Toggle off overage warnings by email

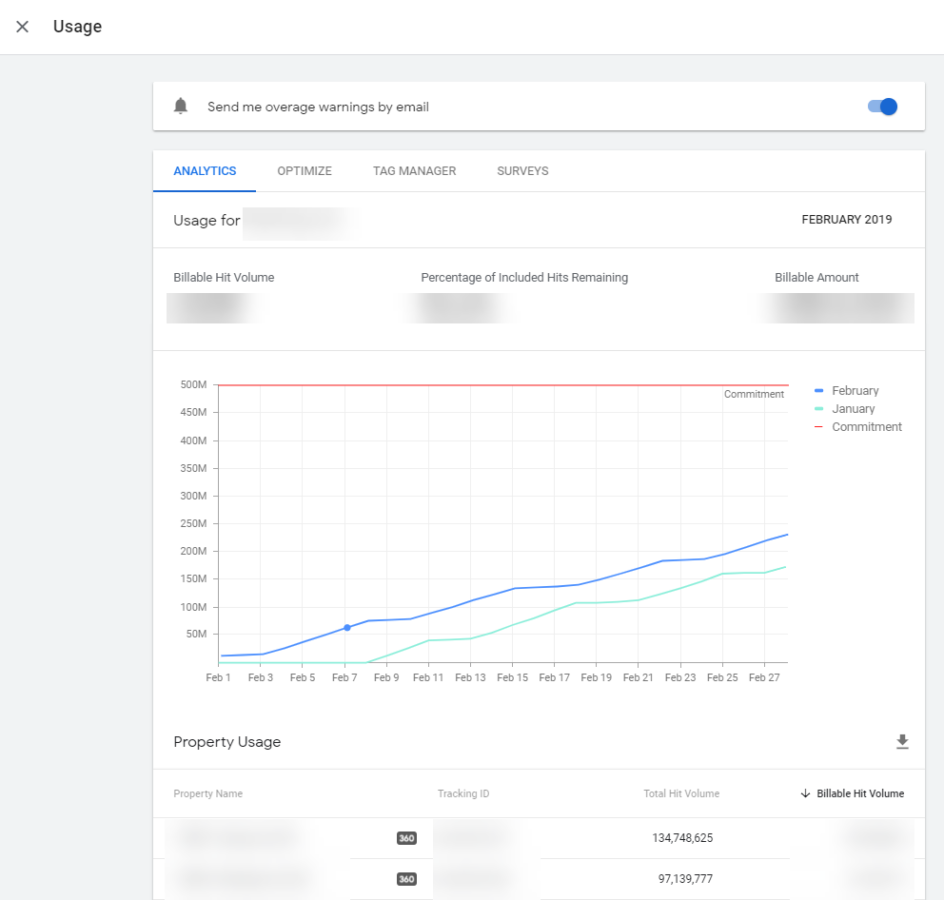(x=882, y=107)
